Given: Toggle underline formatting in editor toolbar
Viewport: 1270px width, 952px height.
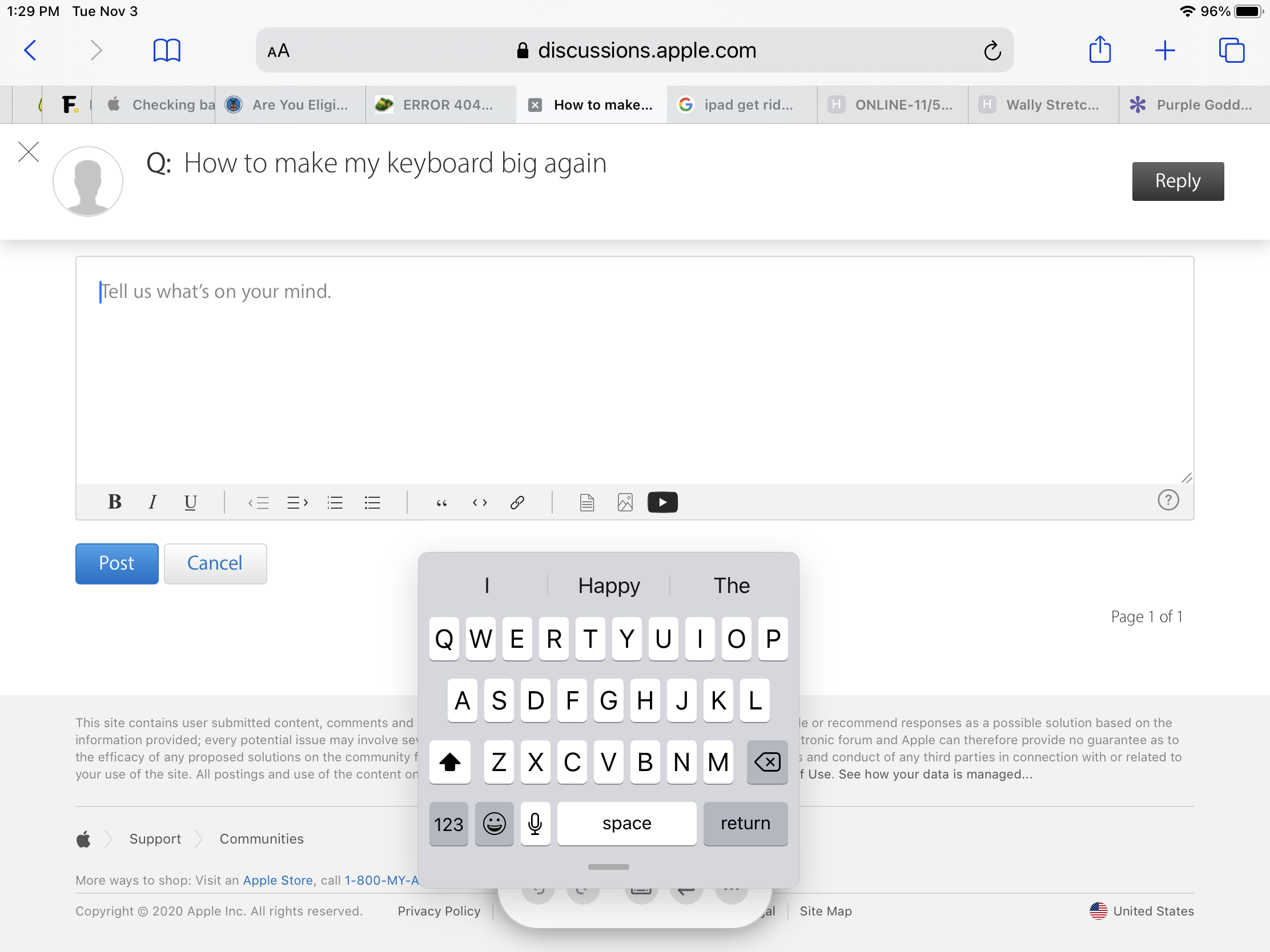Looking at the screenshot, I should [190, 502].
